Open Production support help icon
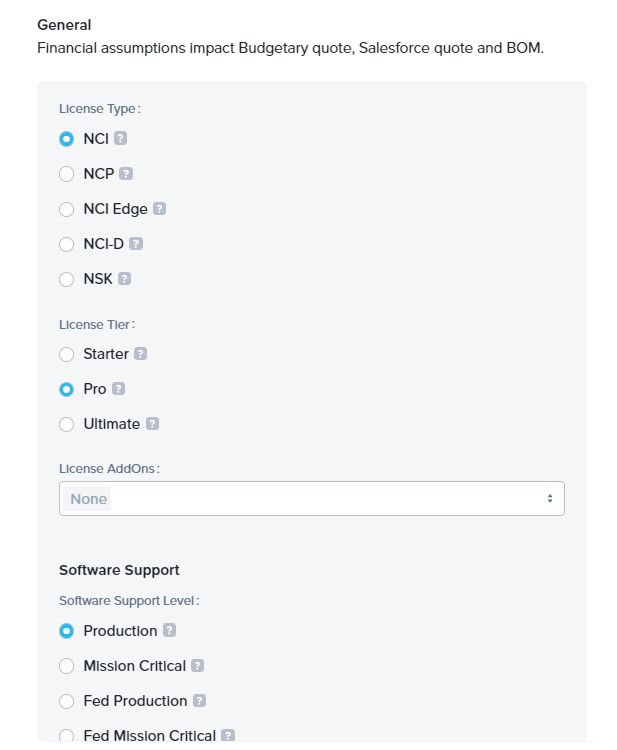617x750 pixels. pos(170,631)
